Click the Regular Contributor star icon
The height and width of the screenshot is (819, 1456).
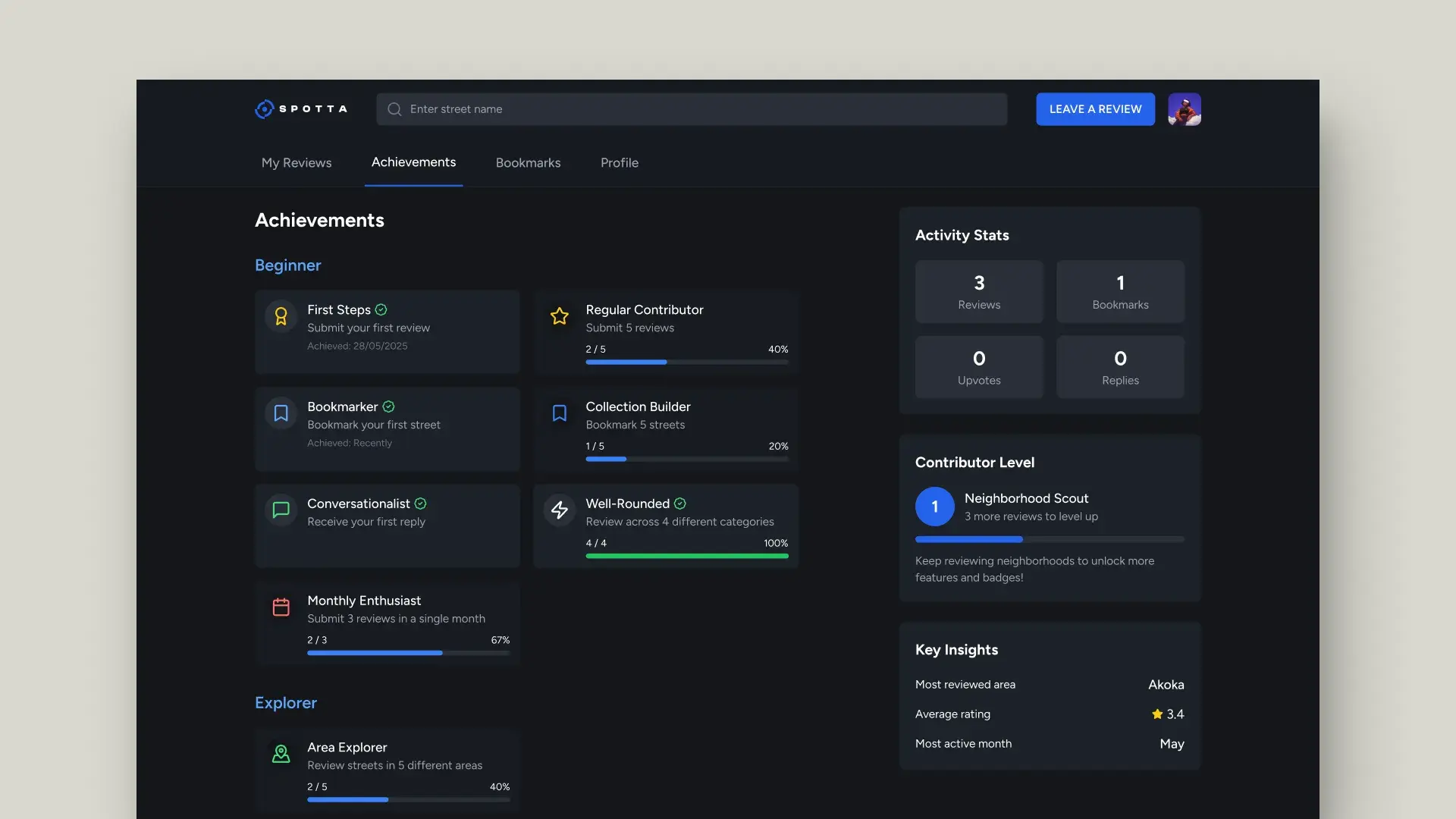560,316
